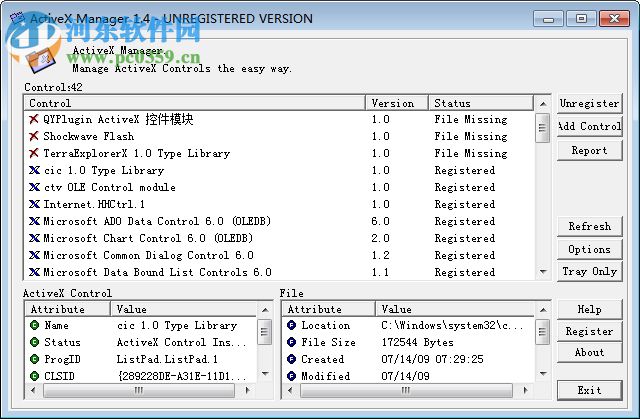Click the 172544 Bytes file size value
The width and height of the screenshot is (640, 419).
pyautogui.click(x=418, y=342)
